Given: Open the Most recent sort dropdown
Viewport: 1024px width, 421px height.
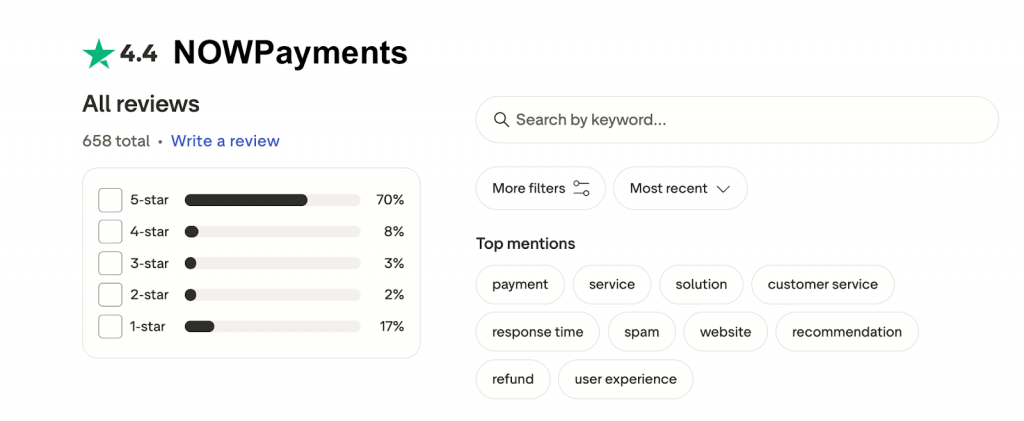Looking at the screenshot, I should click(x=680, y=188).
